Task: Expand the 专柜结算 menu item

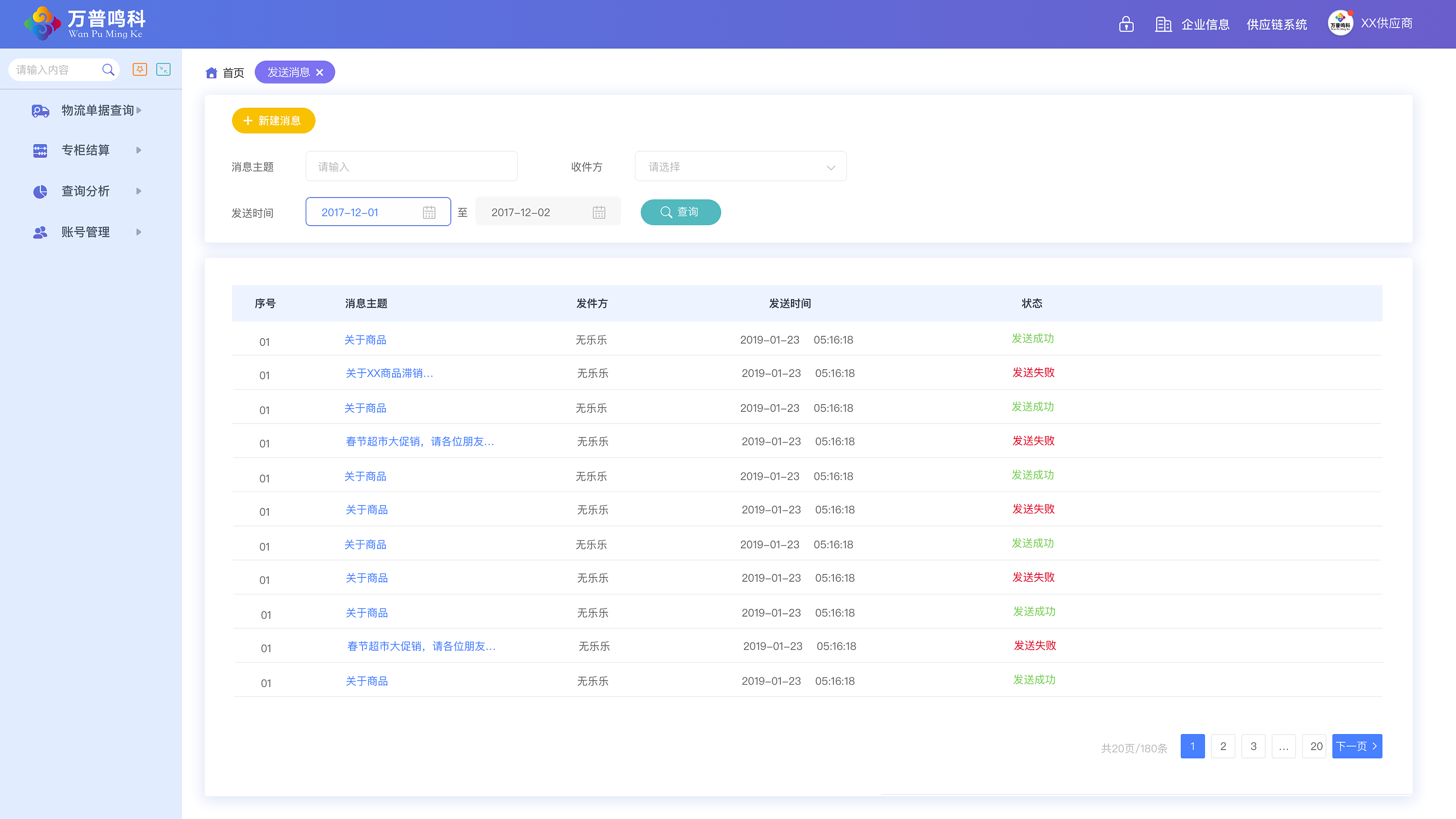Action: [x=138, y=150]
